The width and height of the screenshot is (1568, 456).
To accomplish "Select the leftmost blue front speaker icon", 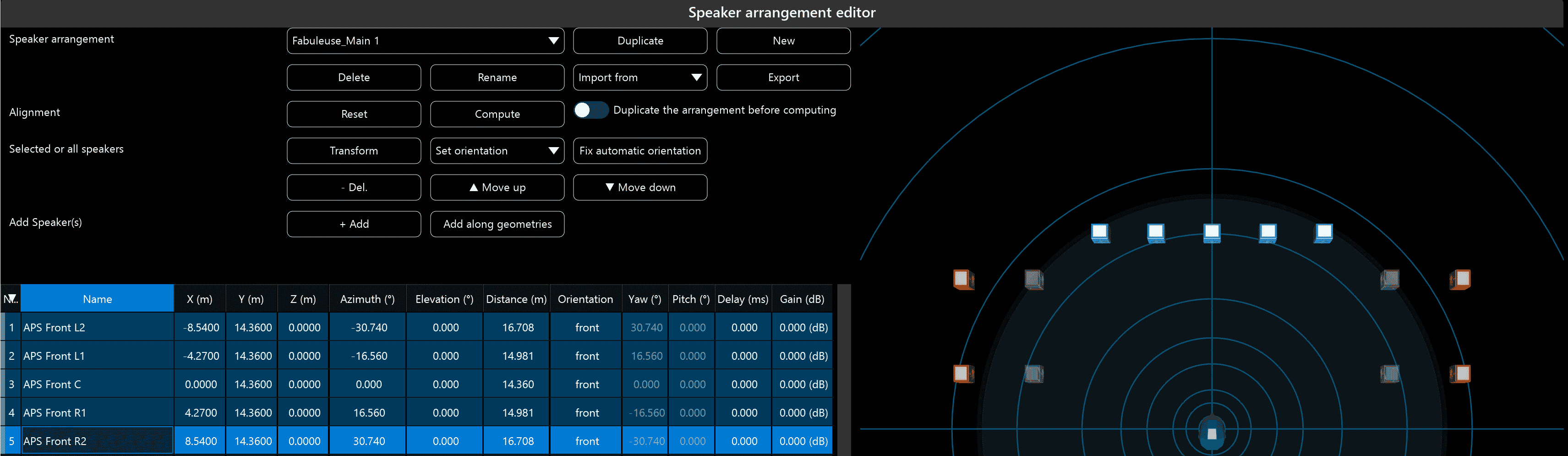I will click(1099, 232).
